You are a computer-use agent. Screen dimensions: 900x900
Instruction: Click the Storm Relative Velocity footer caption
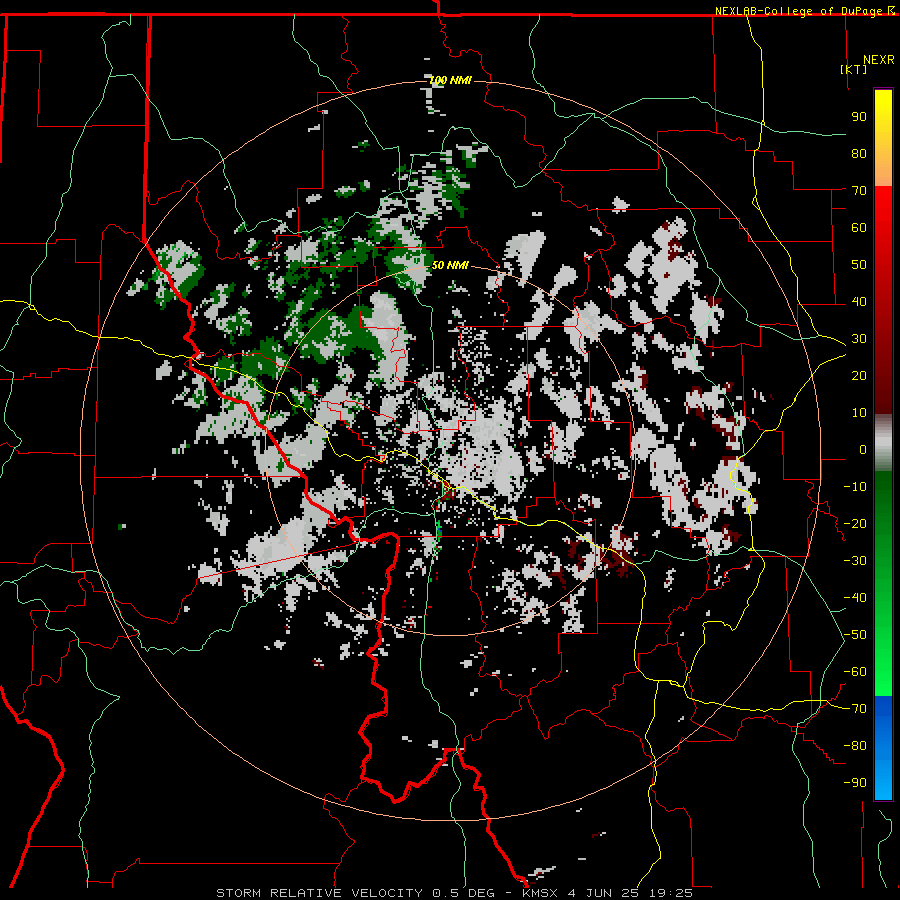point(455,893)
